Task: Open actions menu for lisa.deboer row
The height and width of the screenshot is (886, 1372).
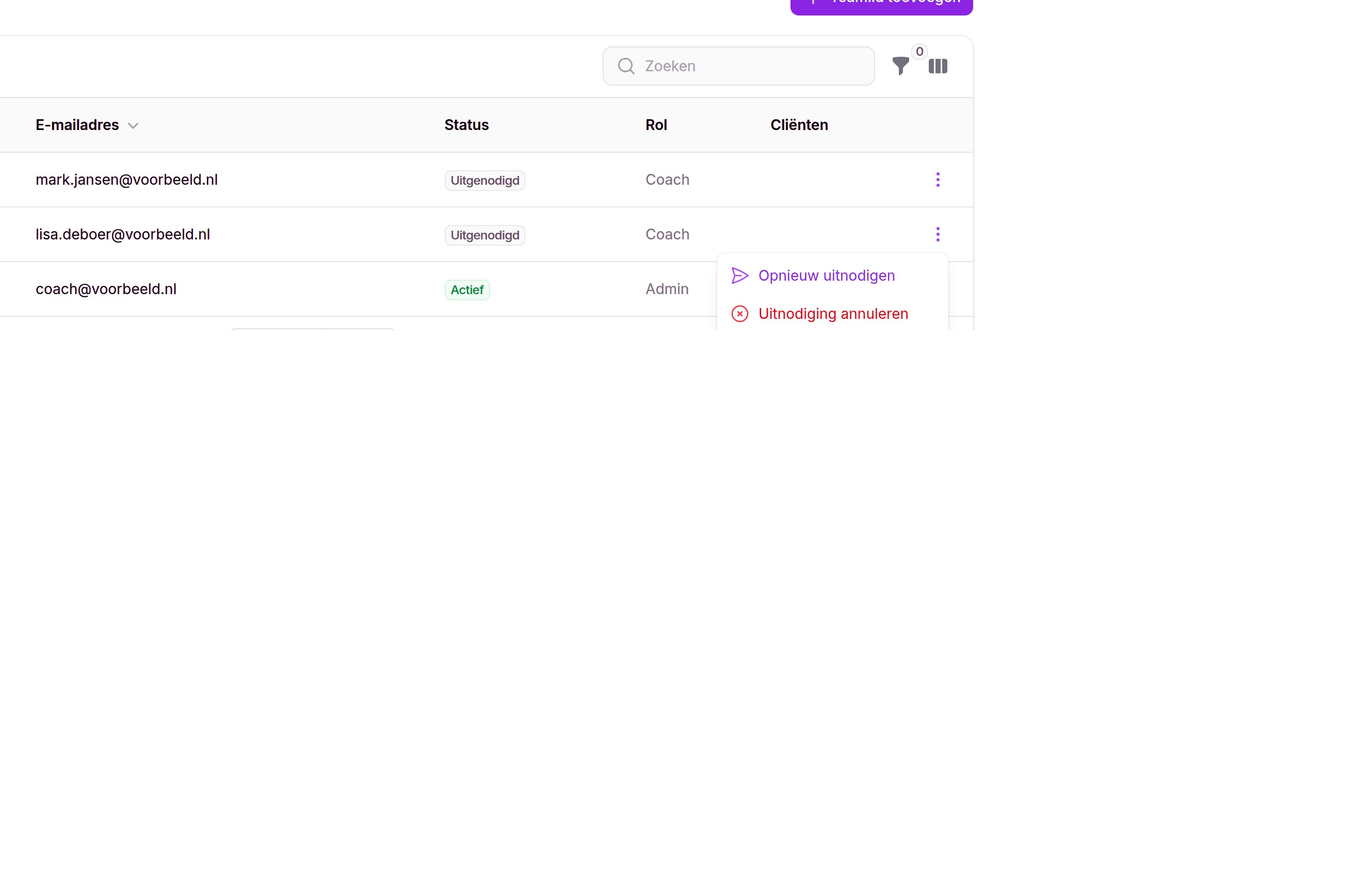Action: click(x=938, y=234)
